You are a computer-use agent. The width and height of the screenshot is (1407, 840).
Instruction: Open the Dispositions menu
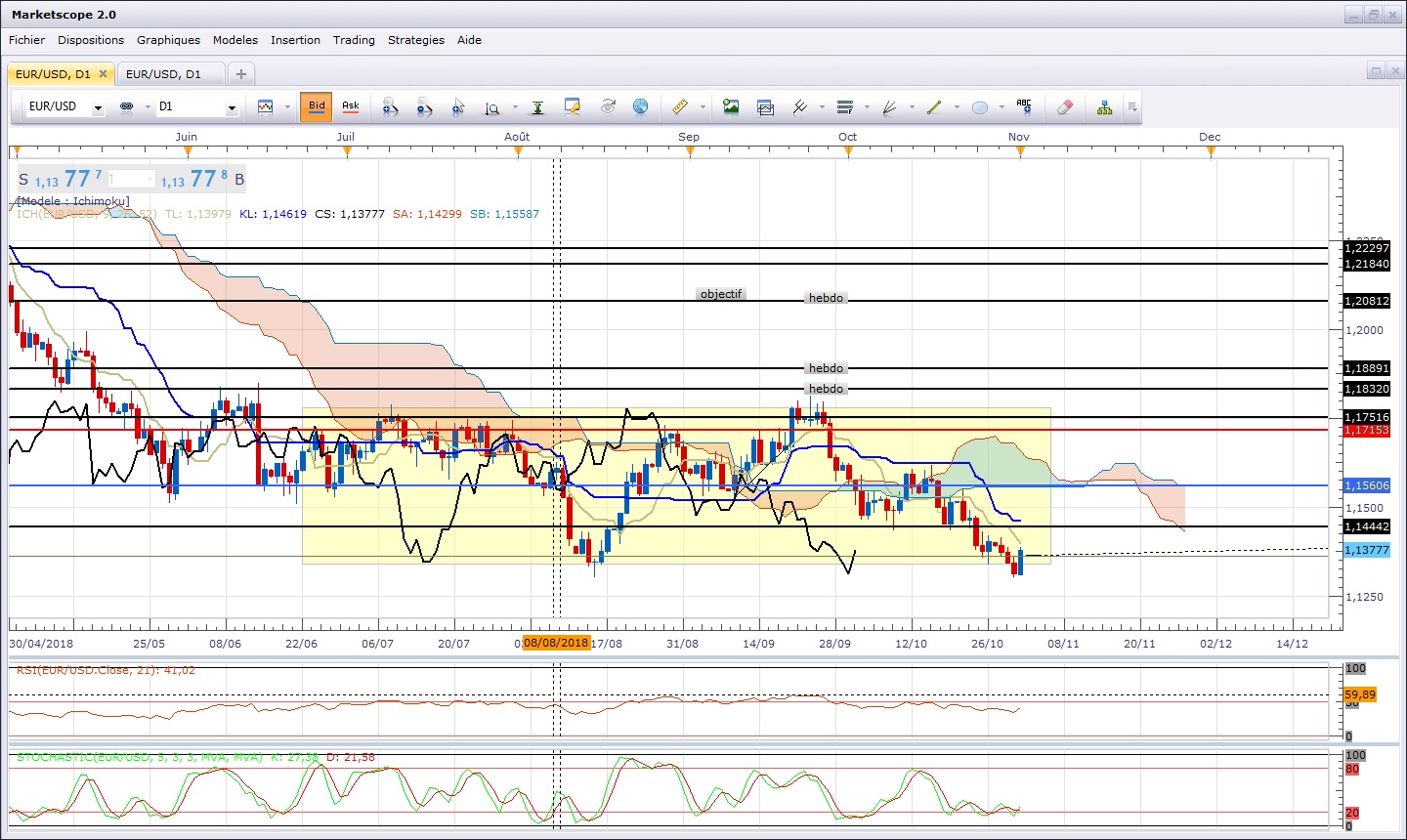click(91, 40)
